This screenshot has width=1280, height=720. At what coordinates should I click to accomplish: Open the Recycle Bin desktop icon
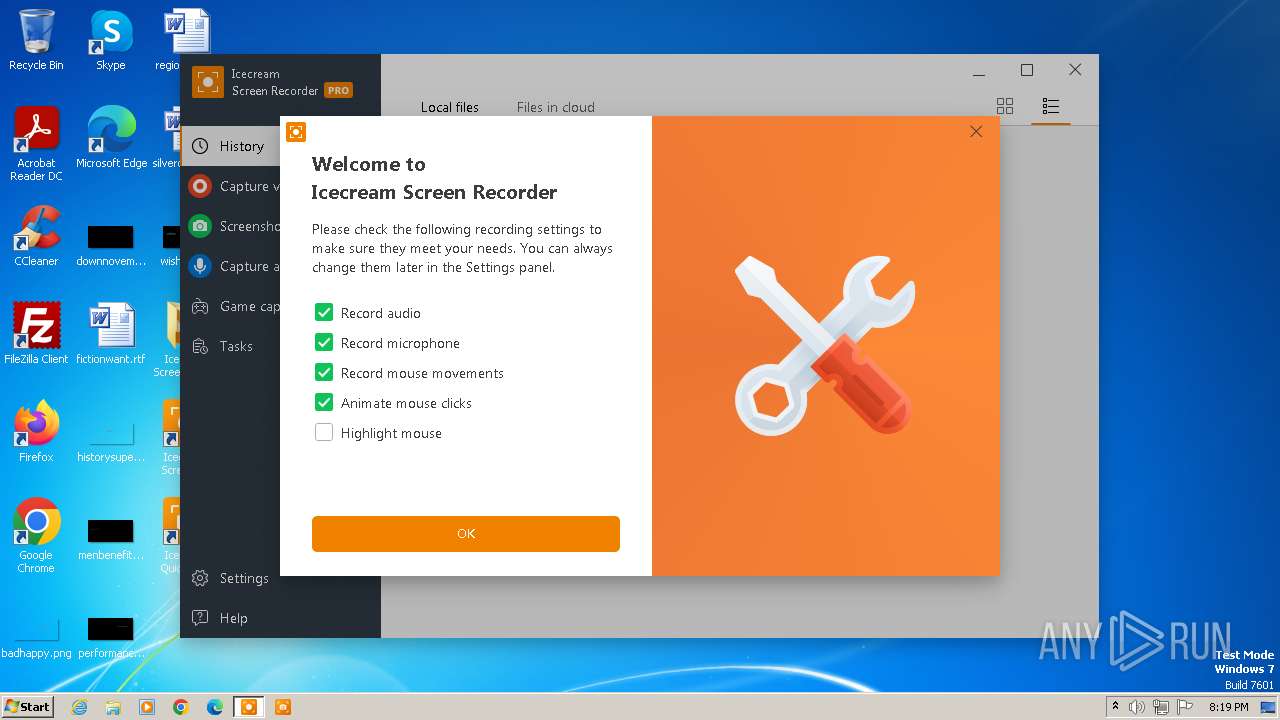point(36,40)
